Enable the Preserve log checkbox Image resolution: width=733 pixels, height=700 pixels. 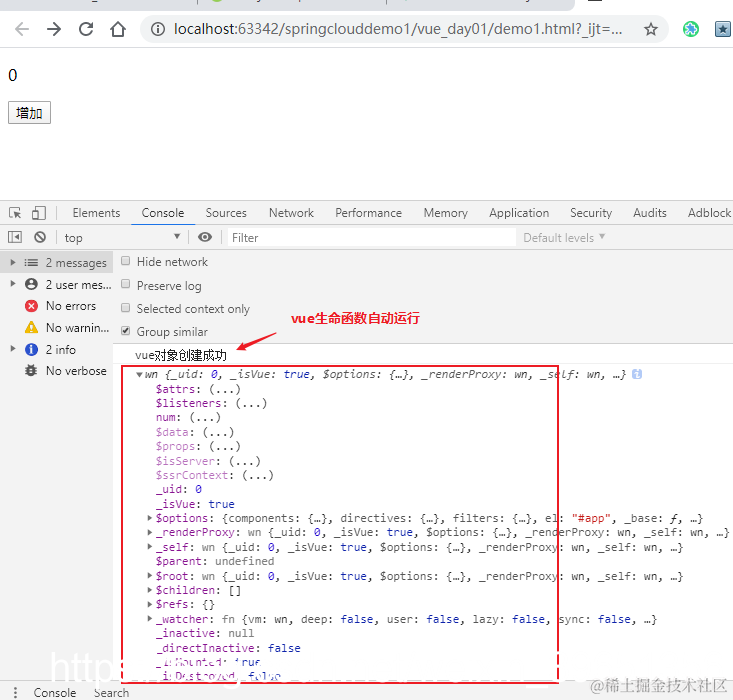[125, 284]
